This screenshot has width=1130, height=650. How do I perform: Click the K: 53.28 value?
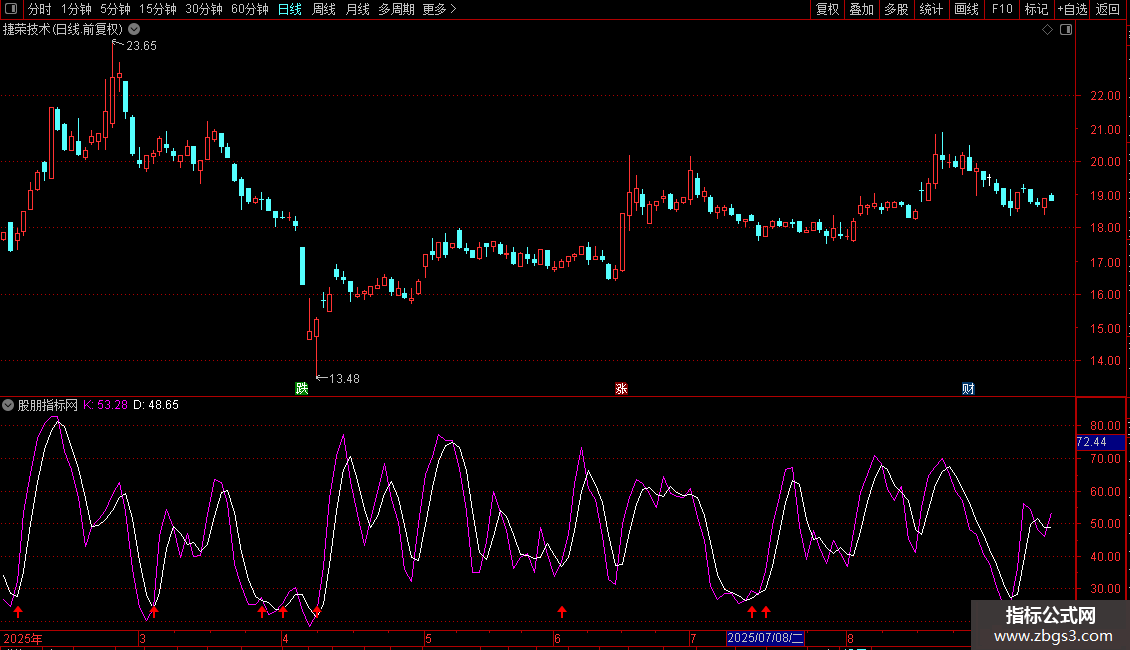105,405
